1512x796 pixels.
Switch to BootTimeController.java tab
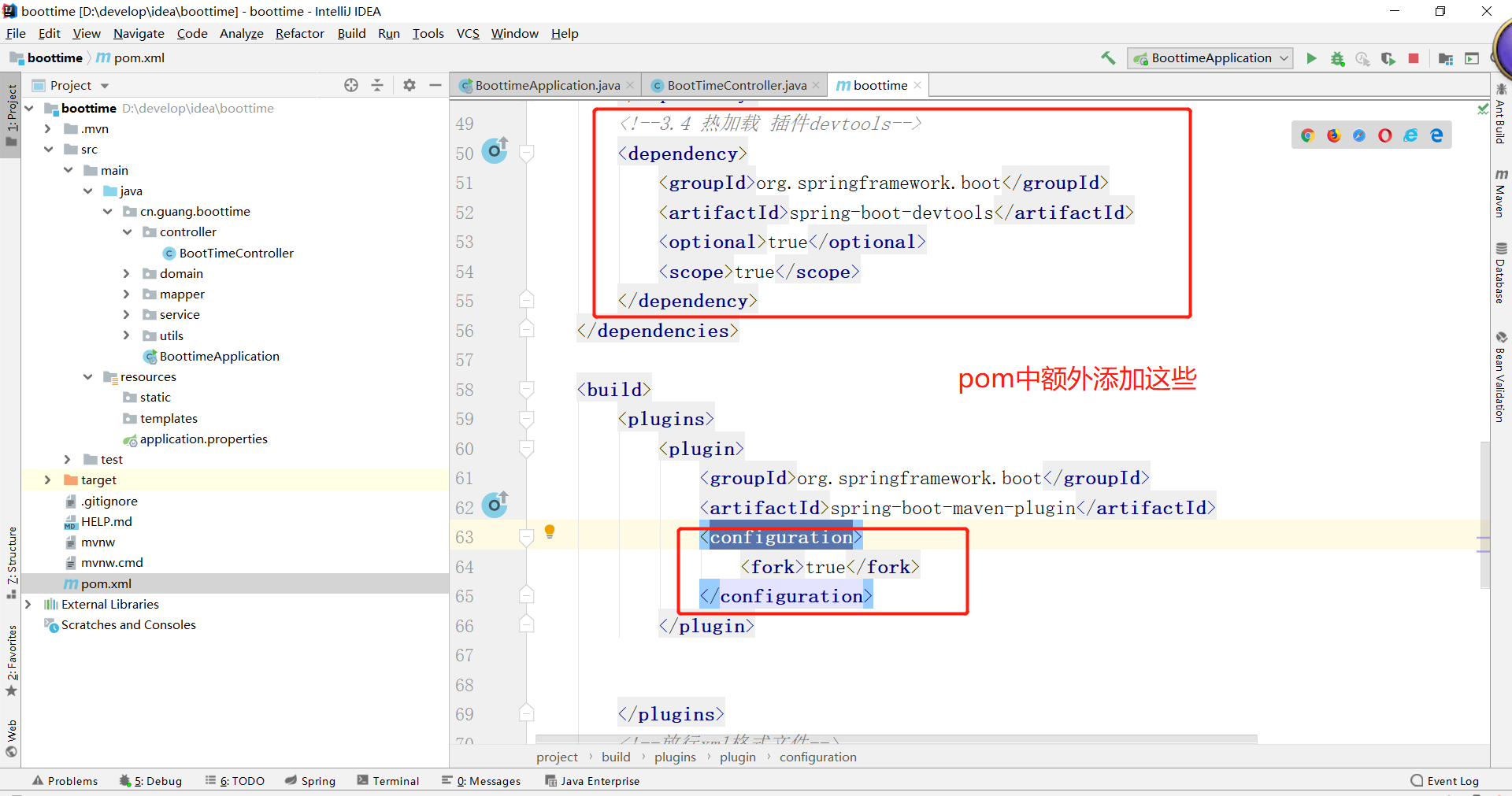click(737, 85)
